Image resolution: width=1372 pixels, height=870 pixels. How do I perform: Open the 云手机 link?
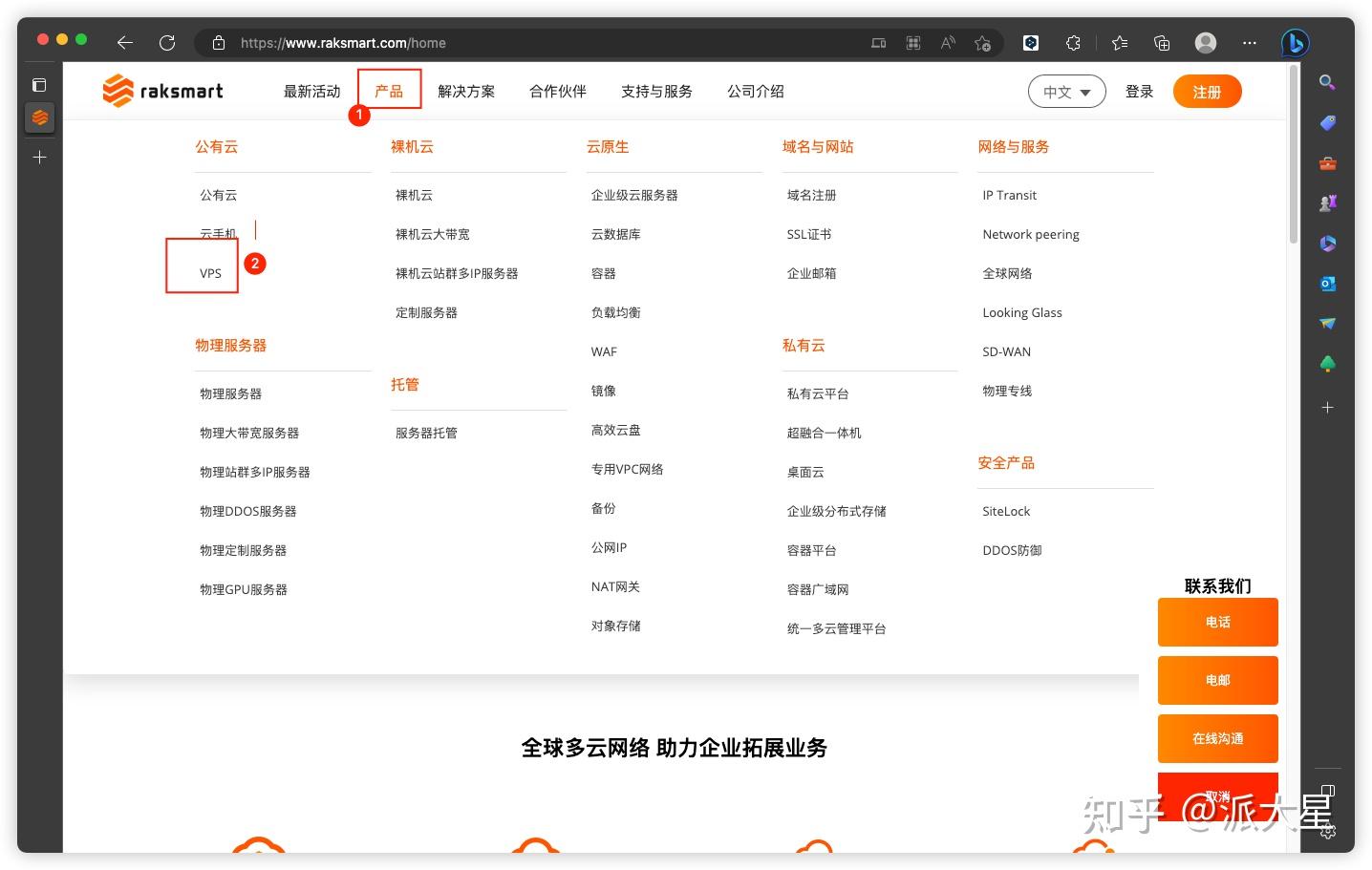[x=218, y=234]
